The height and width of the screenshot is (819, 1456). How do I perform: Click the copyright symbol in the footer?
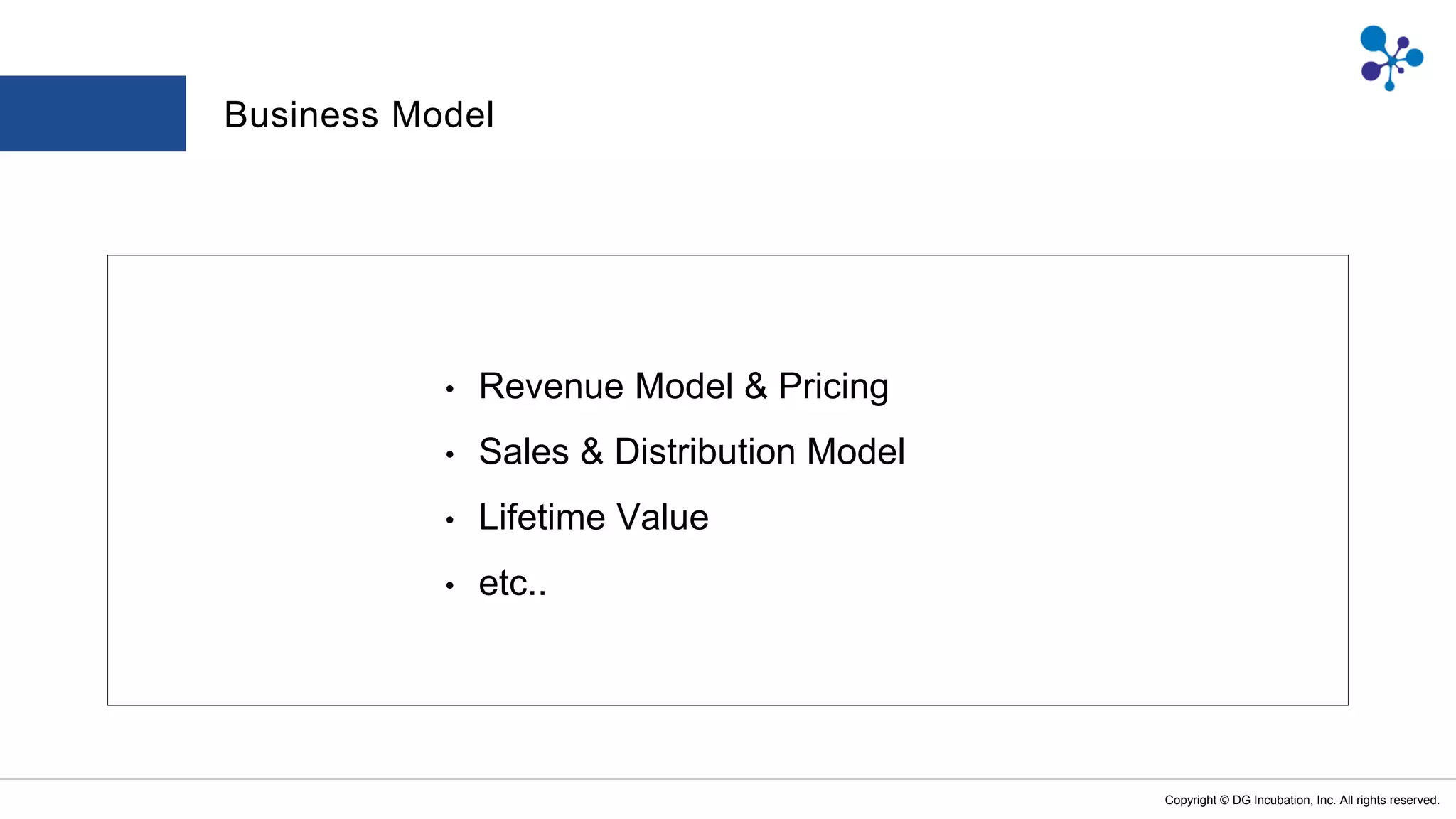pyautogui.click(x=1224, y=800)
